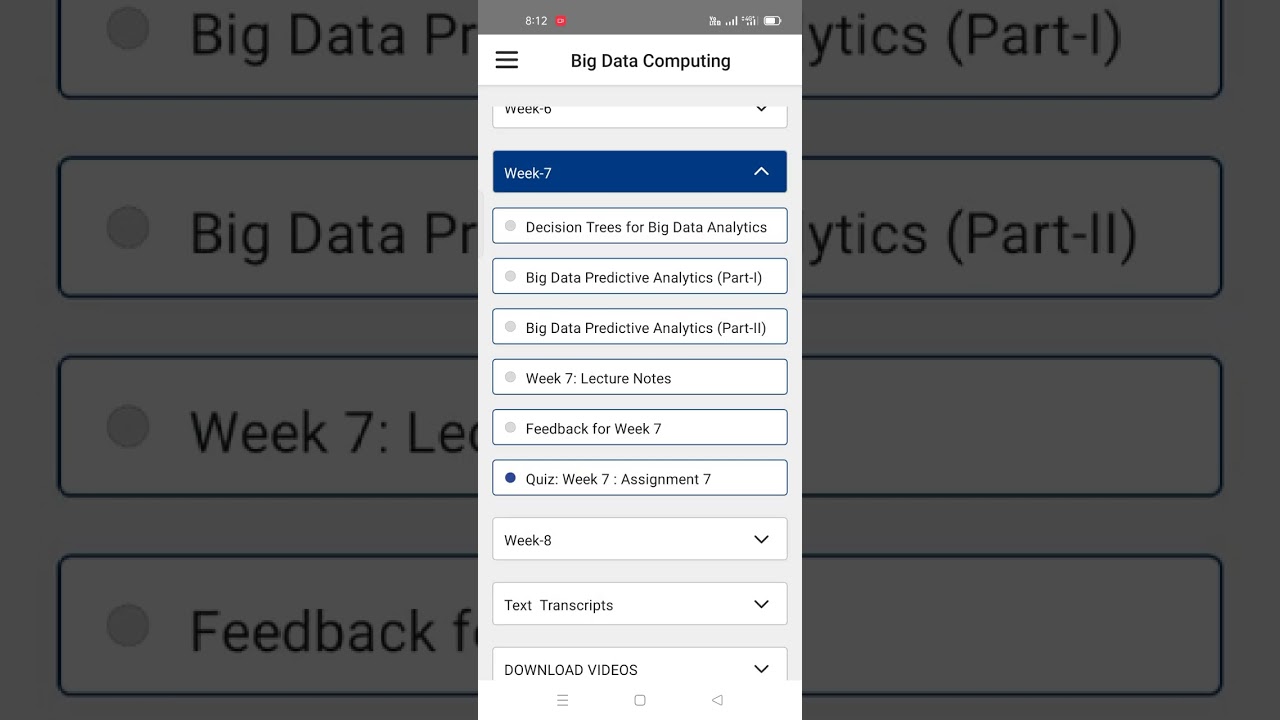Expand the Week-6 section chevron
This screenshot has height=720, width=1280.
click(761, 109)
